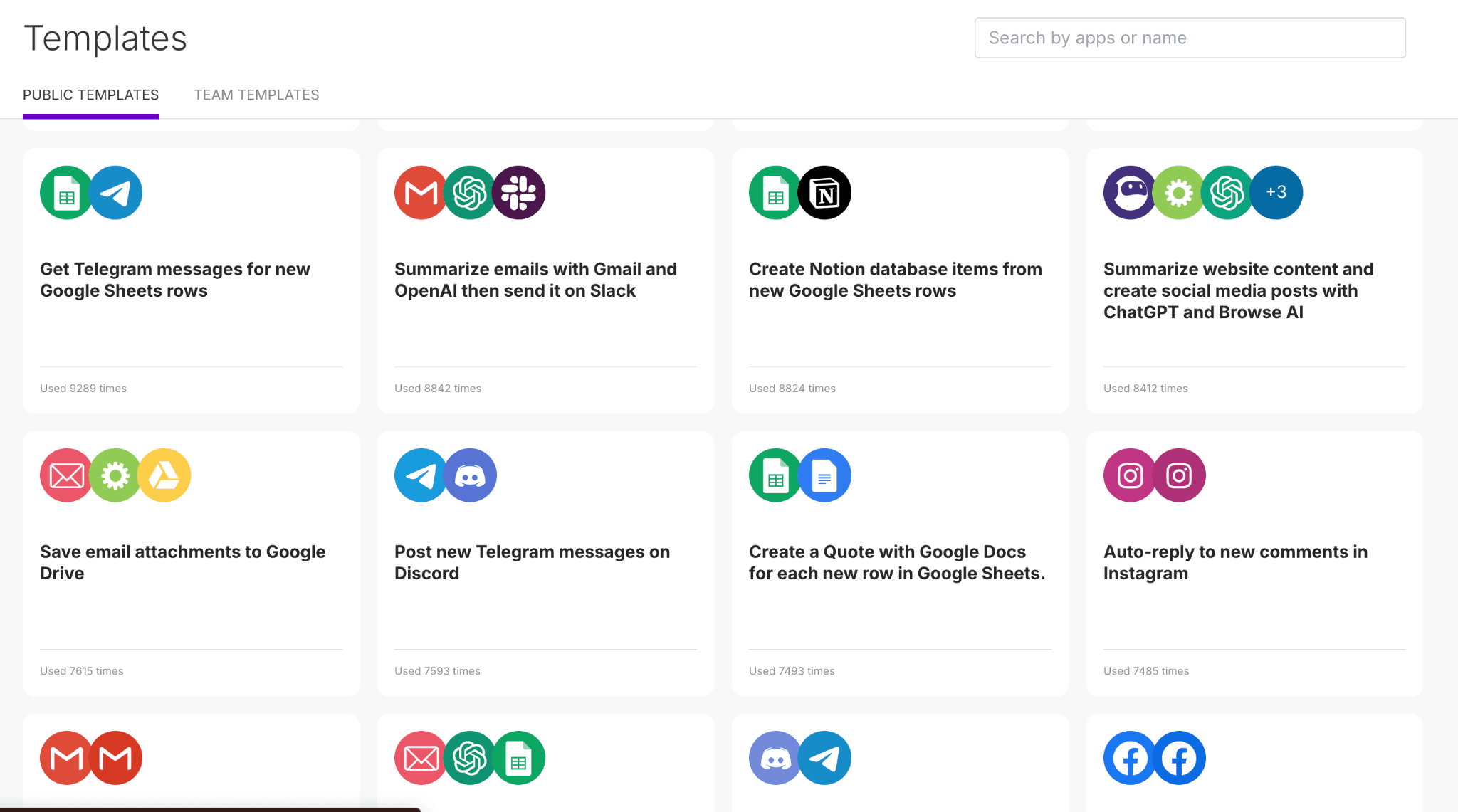1458x812 pixels.
Task: Click OpenAI icon on Summarize website card
Action: (1227, 193)
